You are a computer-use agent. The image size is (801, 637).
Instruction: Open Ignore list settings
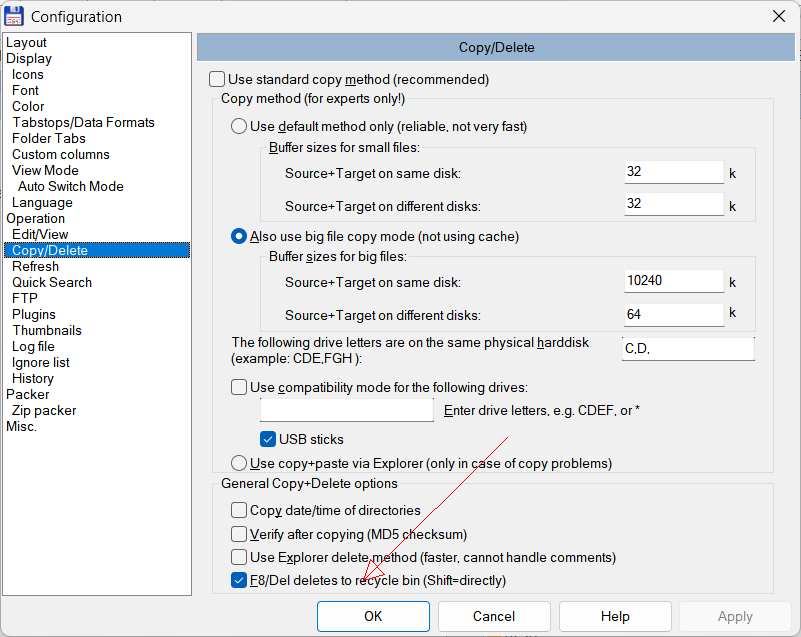click(40, 362)
